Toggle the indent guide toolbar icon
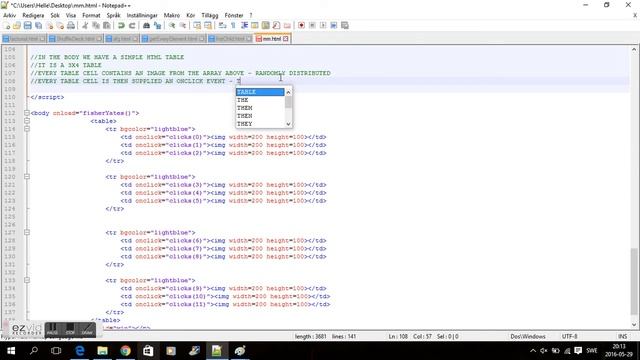This screenshot has width=640, height=360. tap(244, 25)
